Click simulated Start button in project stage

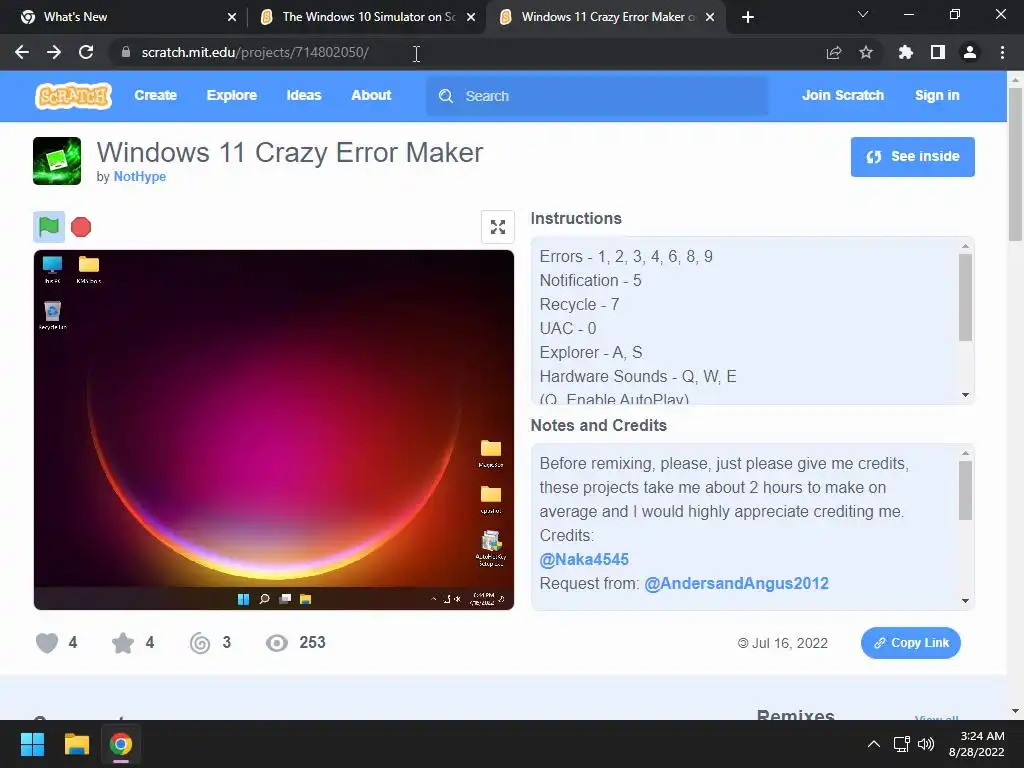[x=244, y=599]
